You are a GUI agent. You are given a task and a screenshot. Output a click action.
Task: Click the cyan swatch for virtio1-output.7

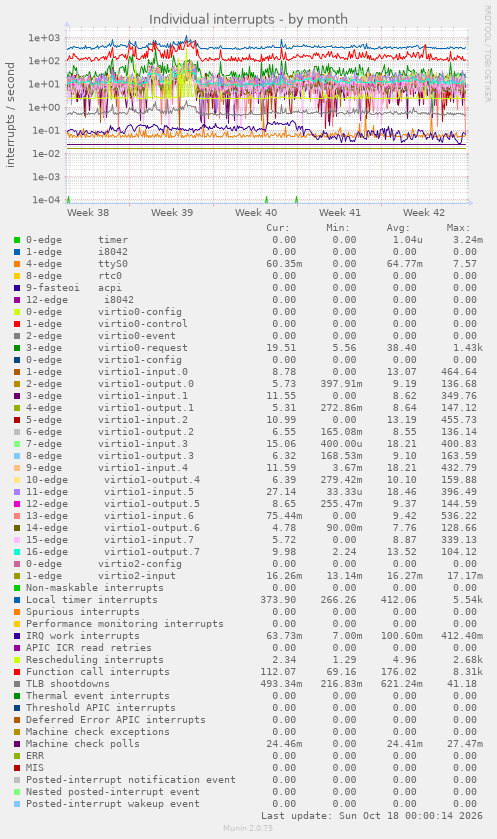click(x=17, y=552)
